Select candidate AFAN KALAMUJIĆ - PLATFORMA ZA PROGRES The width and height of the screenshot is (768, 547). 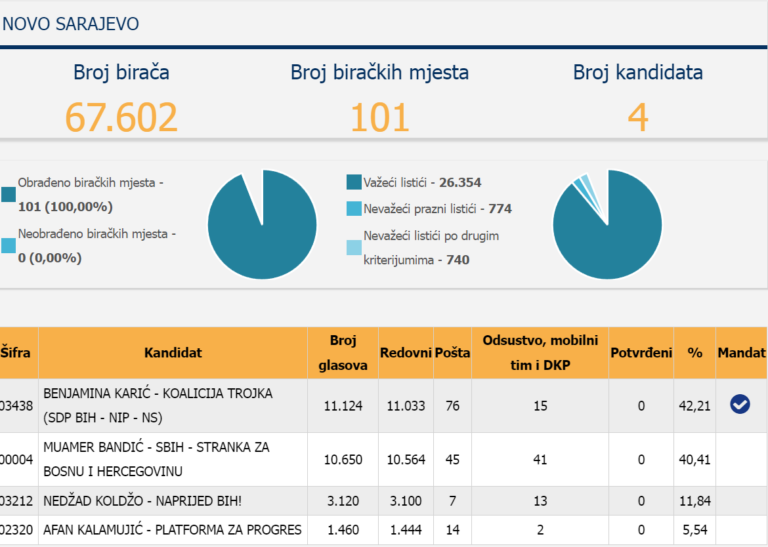pyautogui.click(x=172, y=530)
